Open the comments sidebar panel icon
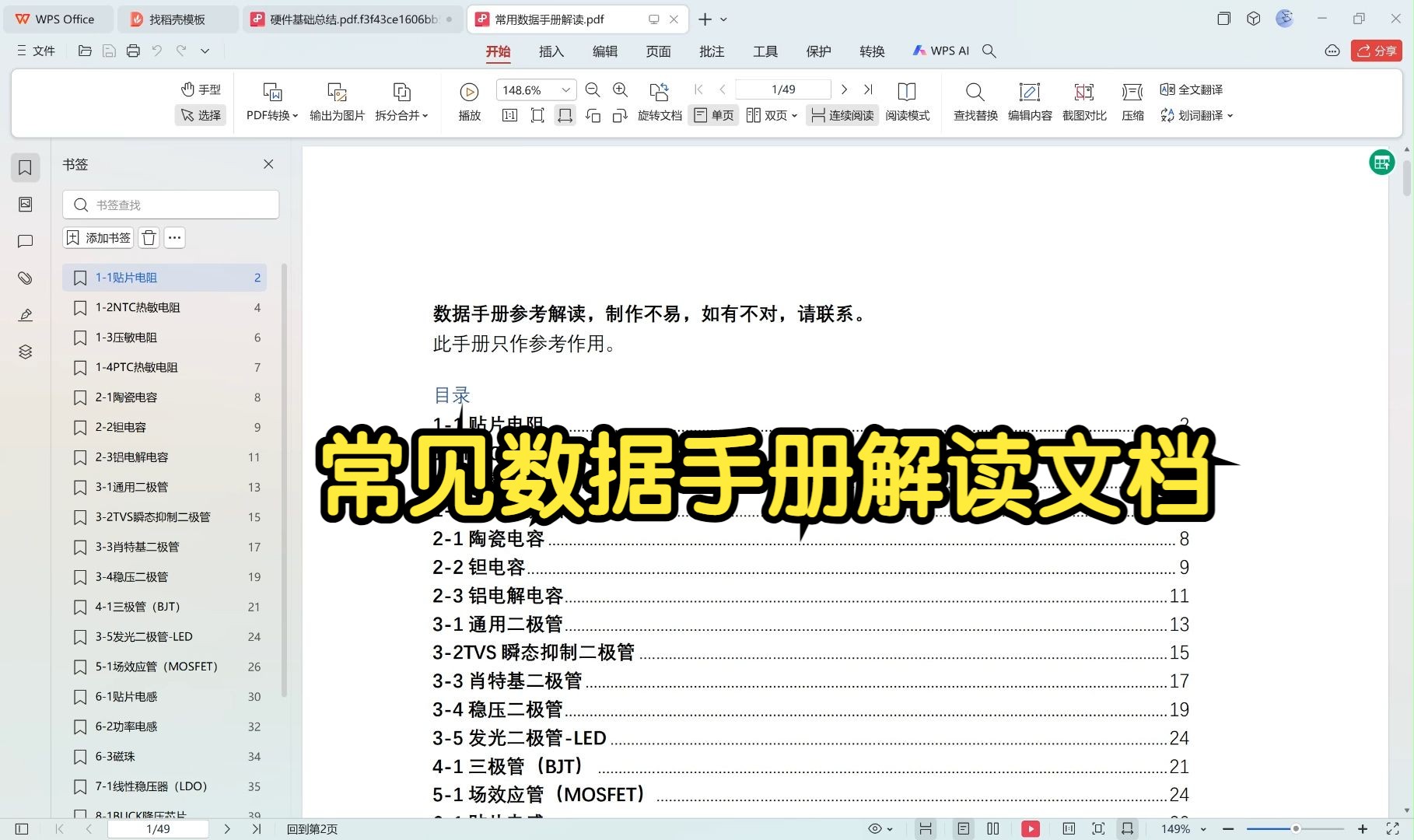 tap(25, 241)
